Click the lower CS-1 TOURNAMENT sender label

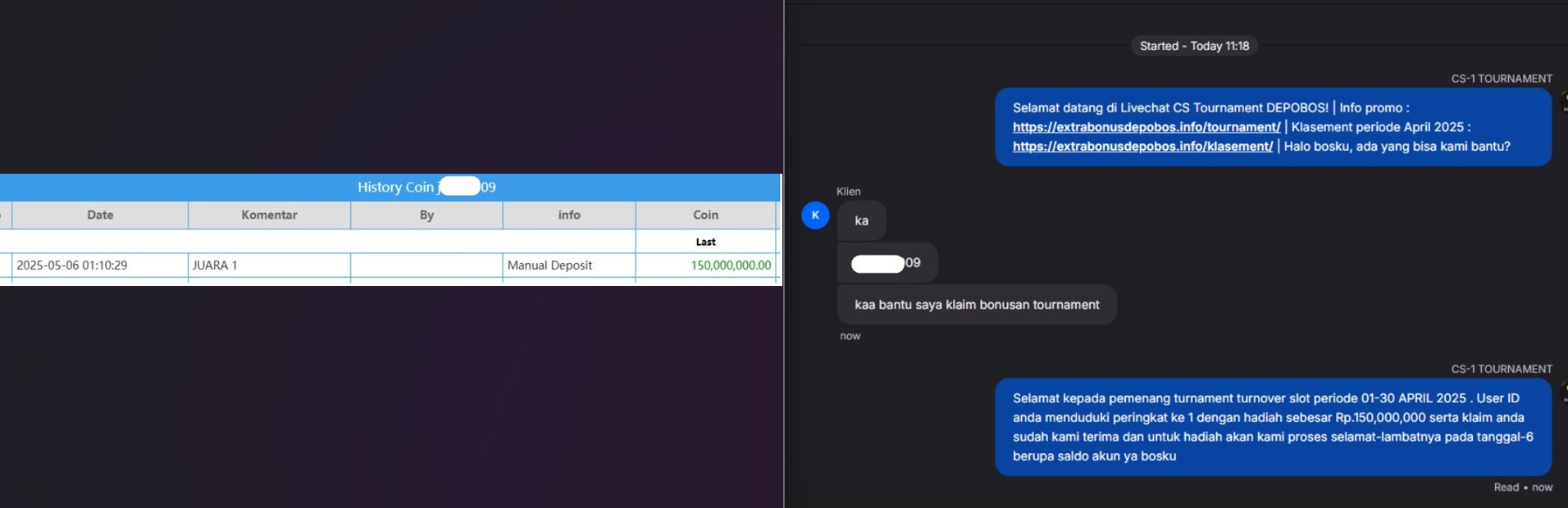1502,369
